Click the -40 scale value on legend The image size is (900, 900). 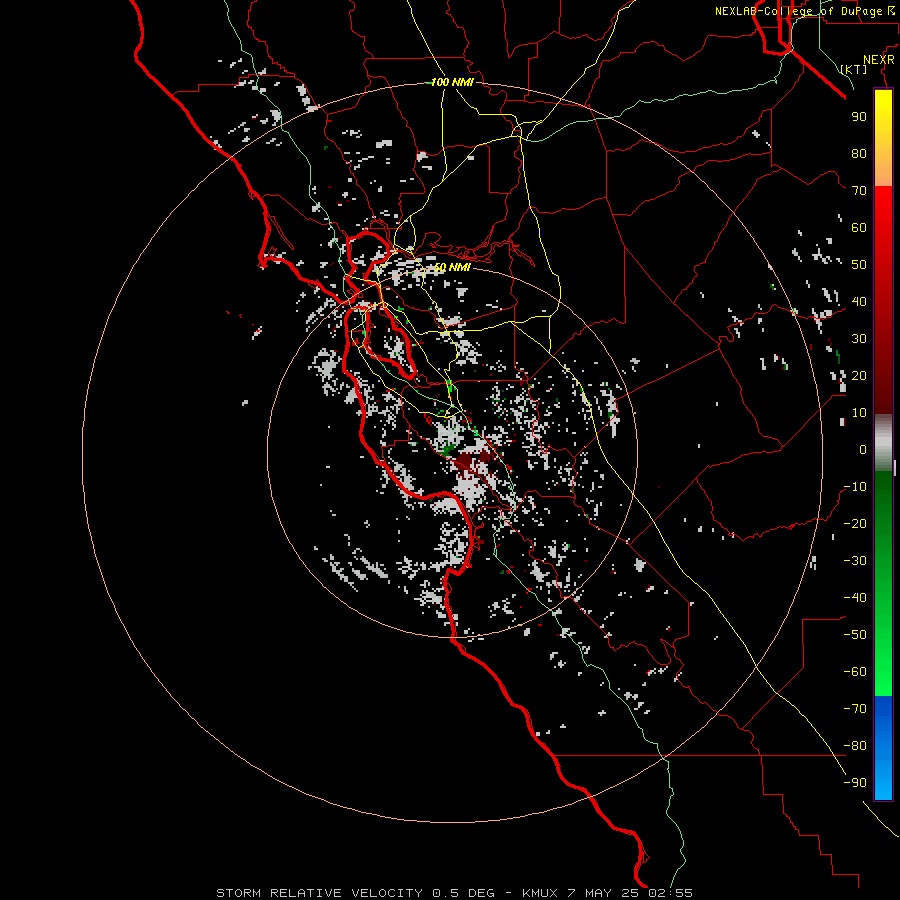tap(855, 598)
